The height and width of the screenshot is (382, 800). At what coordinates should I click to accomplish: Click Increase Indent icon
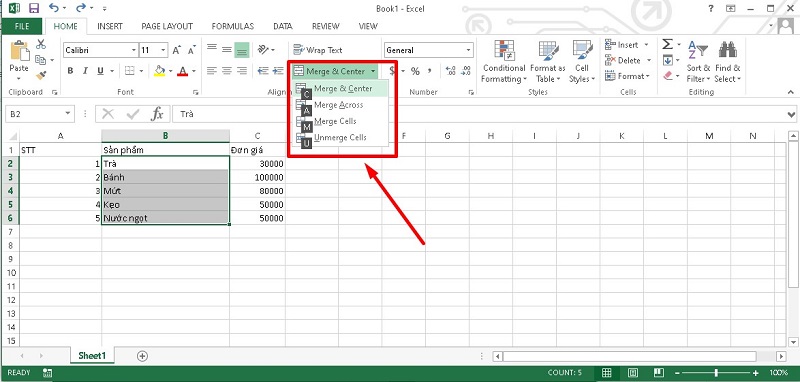point(278,71)
